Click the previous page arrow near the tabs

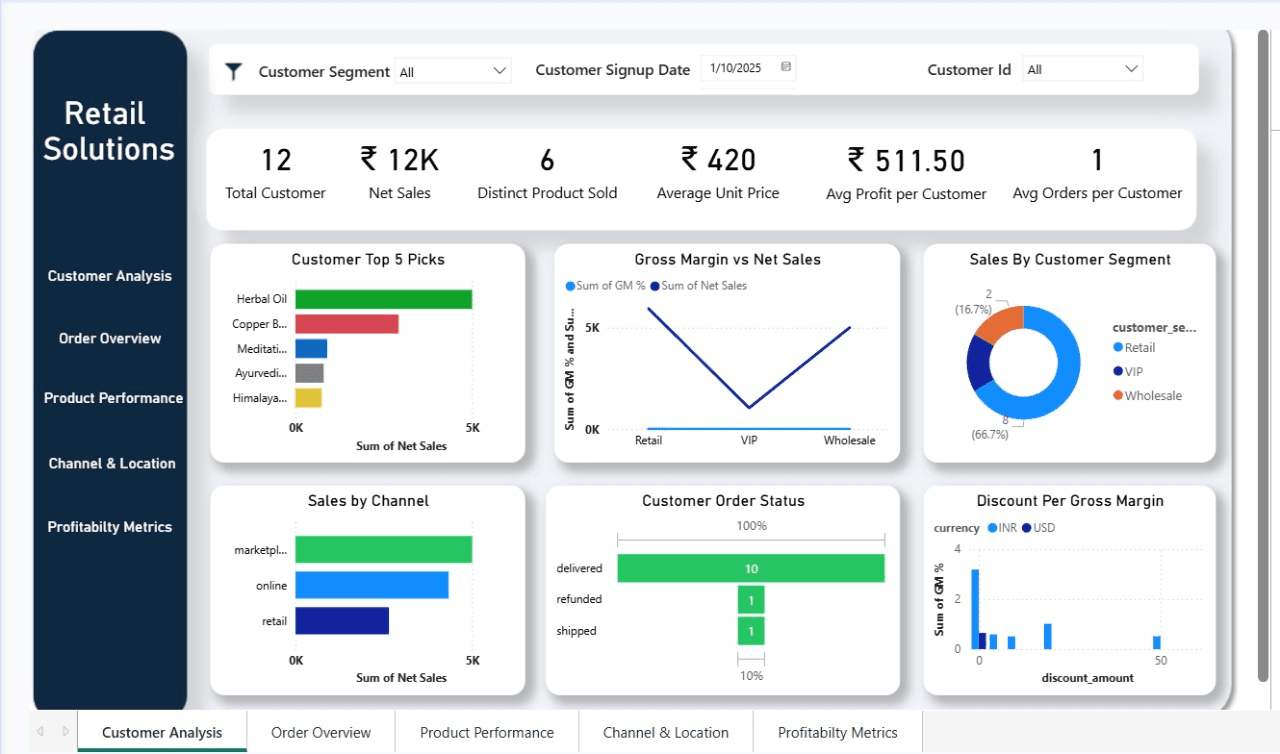coord(40,731)
